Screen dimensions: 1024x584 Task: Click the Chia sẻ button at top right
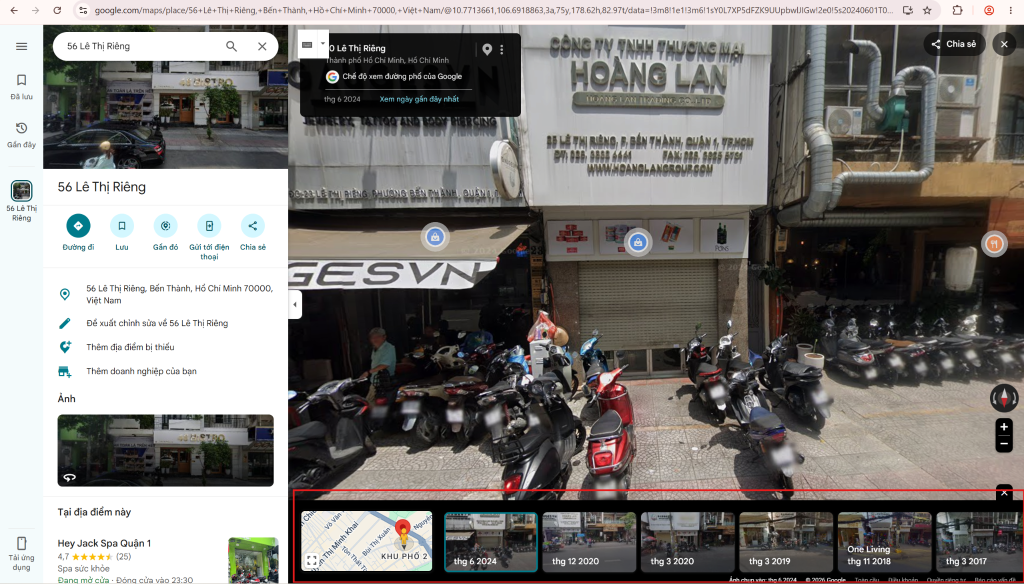click(x=954, y=44)
